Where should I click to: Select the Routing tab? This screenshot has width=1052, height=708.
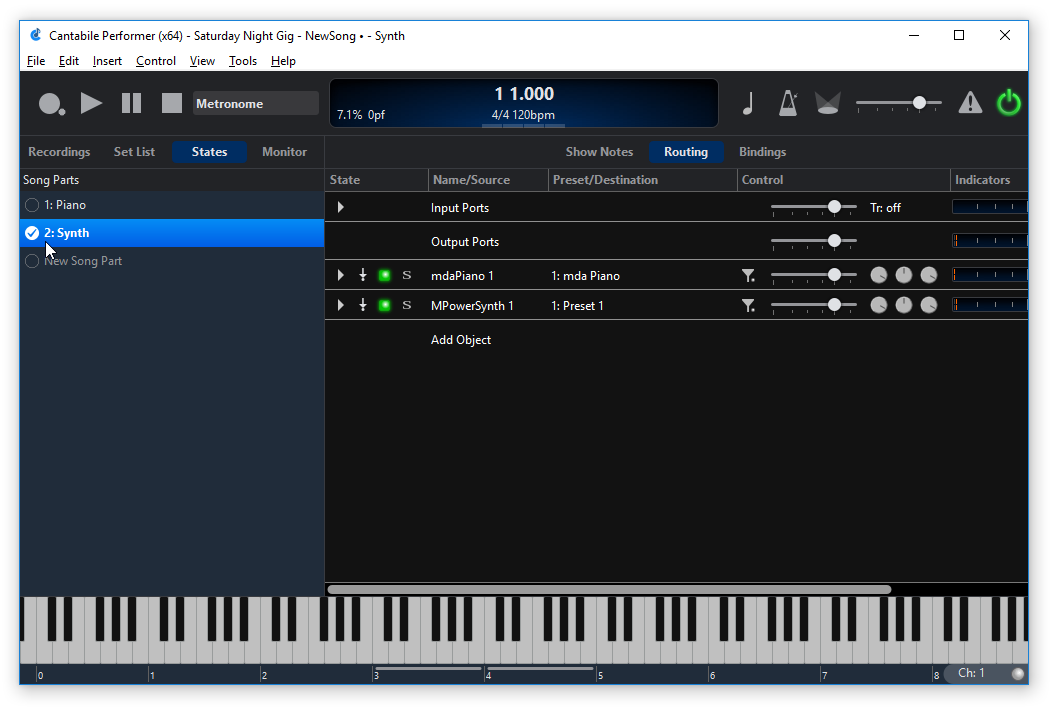(x=686, y=152)
